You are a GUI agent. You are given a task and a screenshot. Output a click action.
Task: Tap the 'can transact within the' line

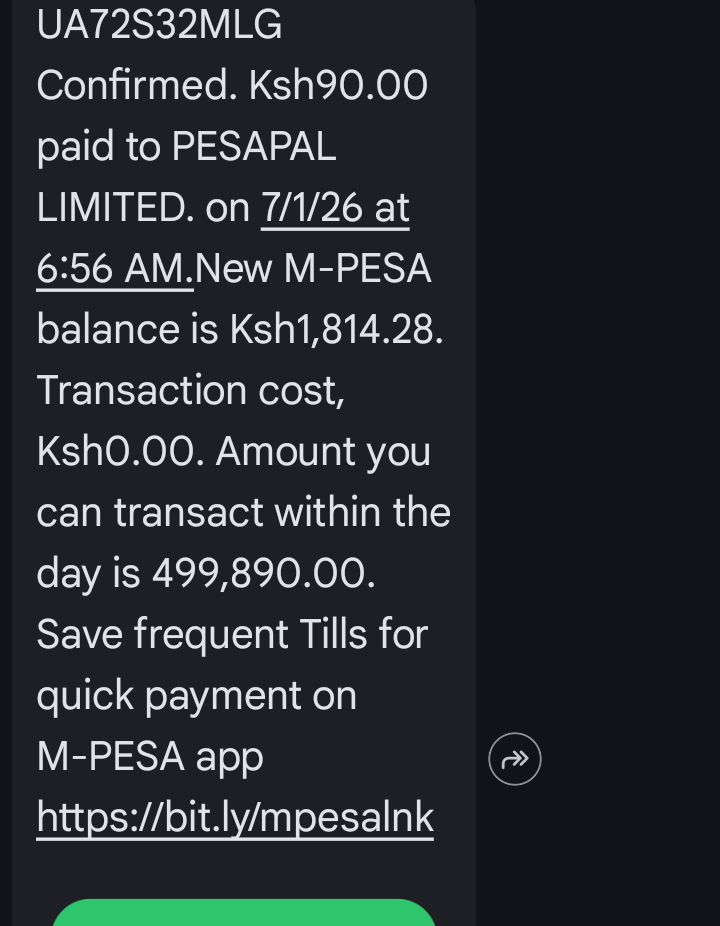click(243, 512)
